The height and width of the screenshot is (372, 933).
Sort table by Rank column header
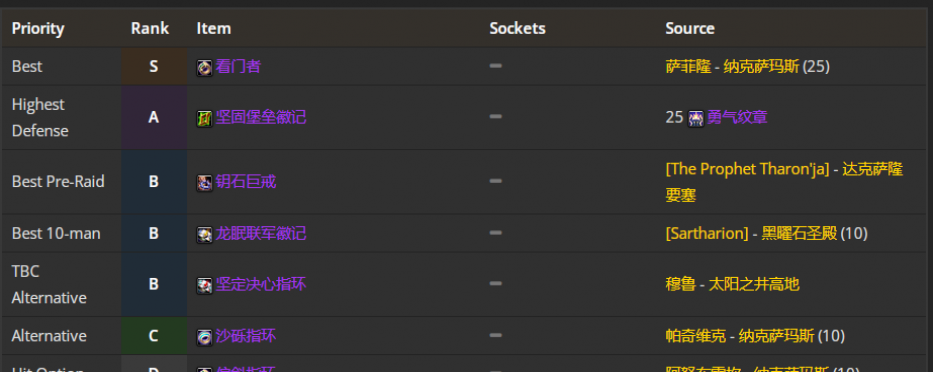[x=150, y=29]
